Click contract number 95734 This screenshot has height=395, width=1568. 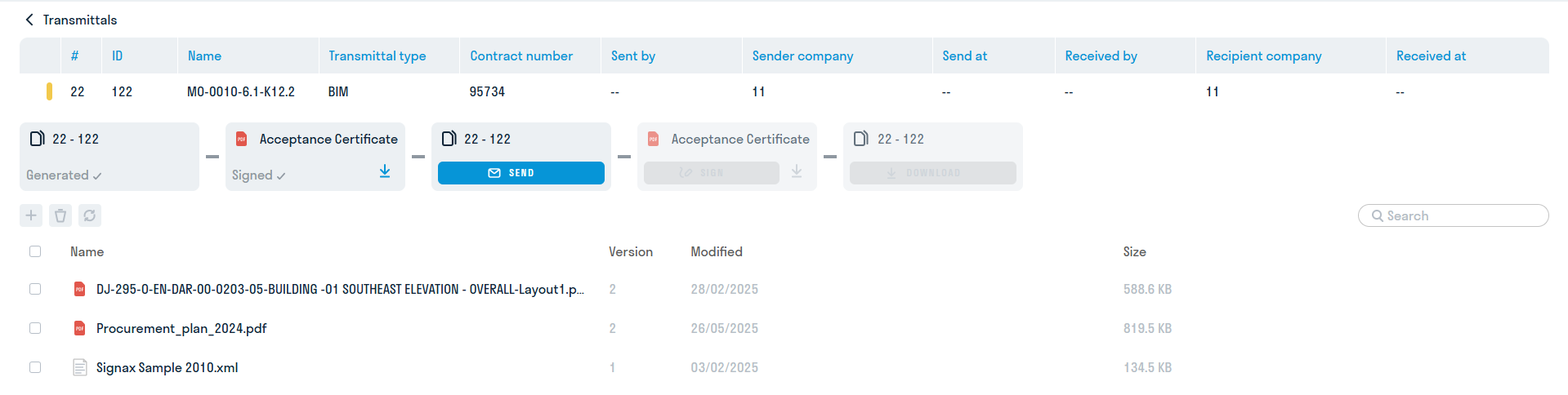(x=487, y=91)
